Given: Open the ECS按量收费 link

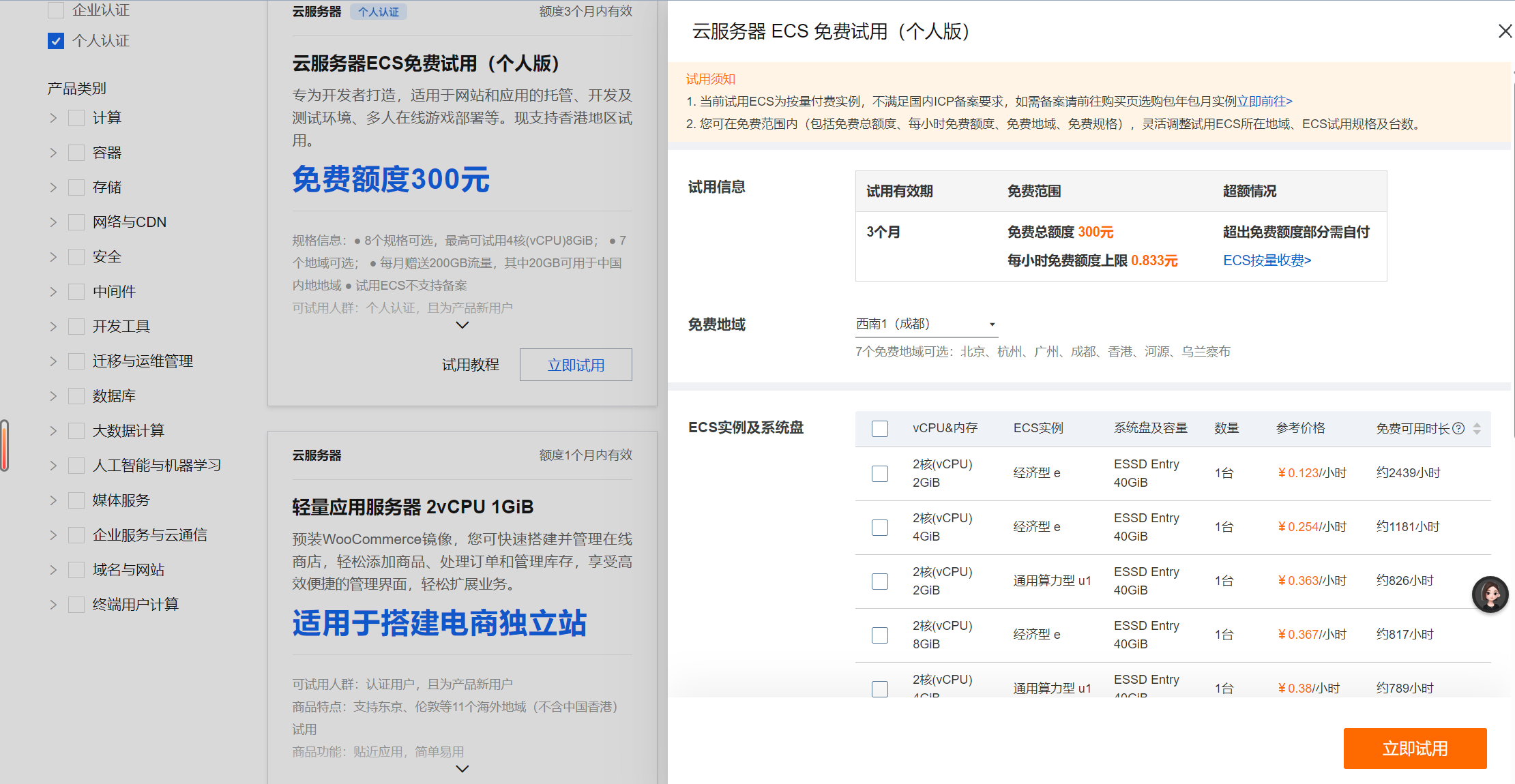Looking at the screenshot, I should [x=1267, y=260].
